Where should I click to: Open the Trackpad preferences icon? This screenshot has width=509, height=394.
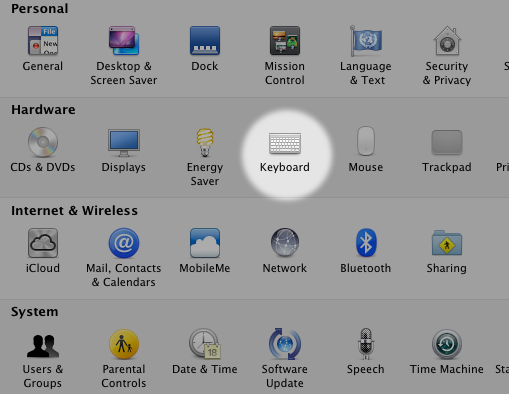click(x=447, y=142)
